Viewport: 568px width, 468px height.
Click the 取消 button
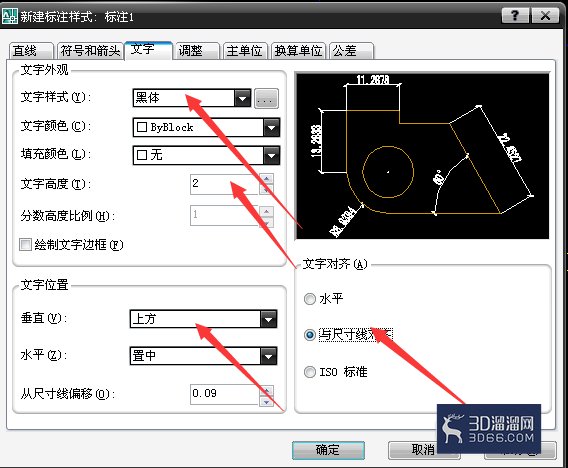(x=424, y=450)
